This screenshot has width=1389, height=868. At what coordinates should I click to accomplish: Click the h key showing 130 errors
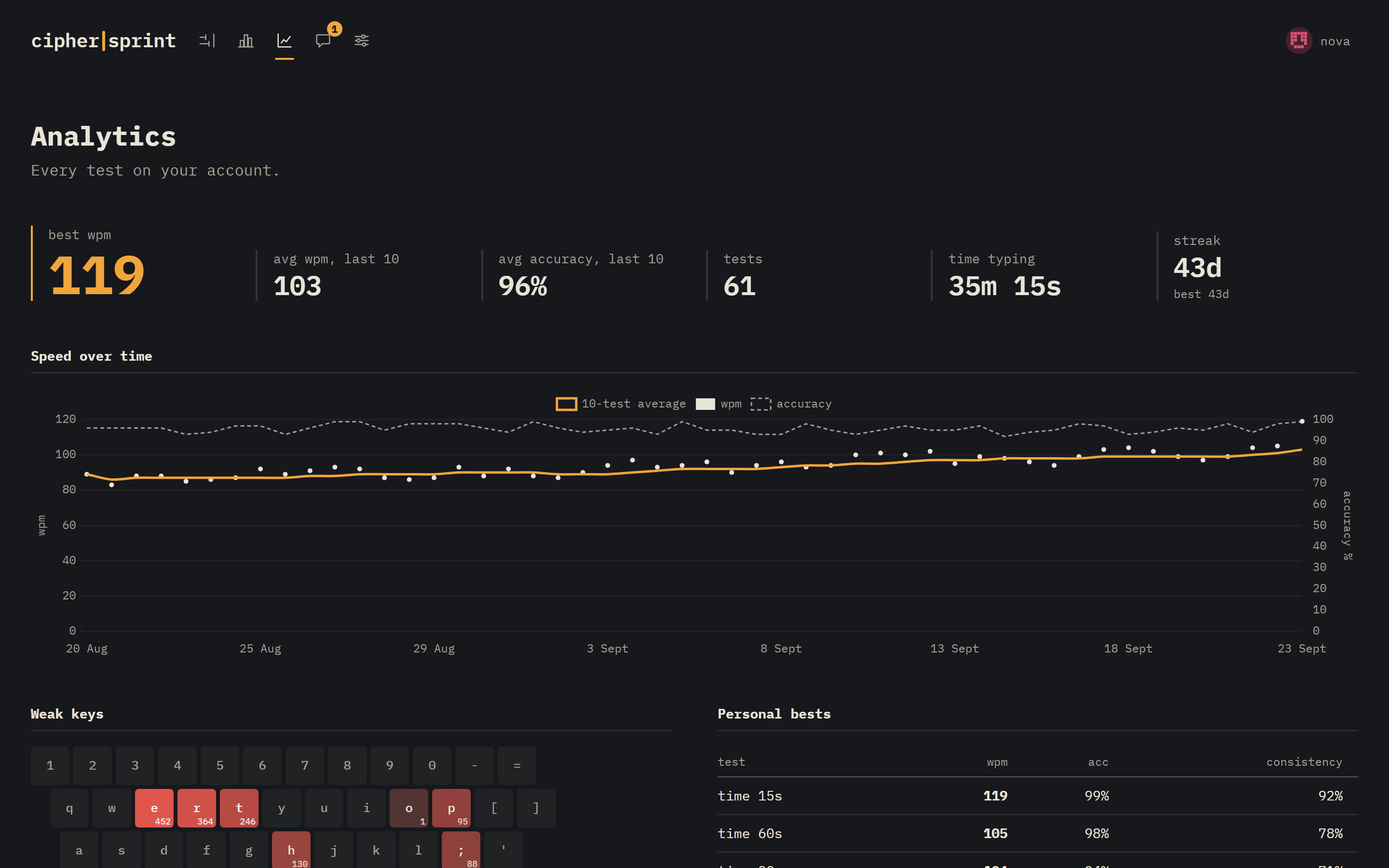click(291, 850)
